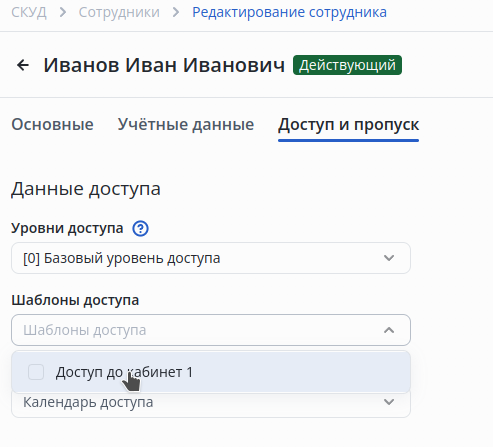Viewport: 493px width, 447px height.
Task: Click the Данные доступа section heading
Action: point(86,189)
